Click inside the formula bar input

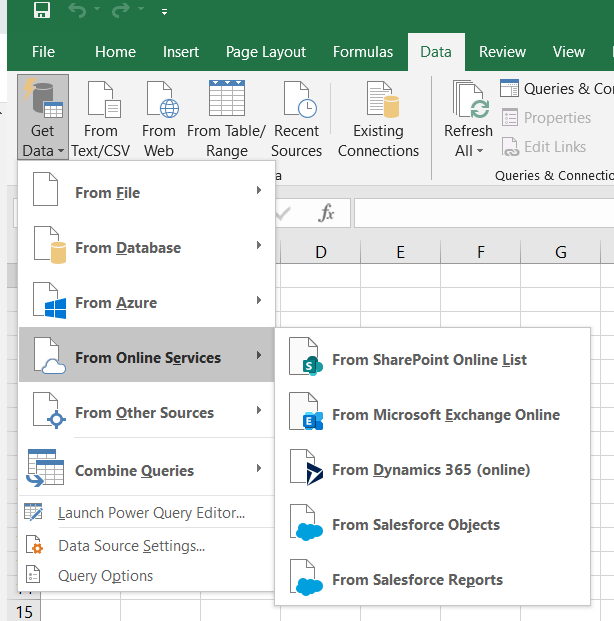click(x=480, y=213)
